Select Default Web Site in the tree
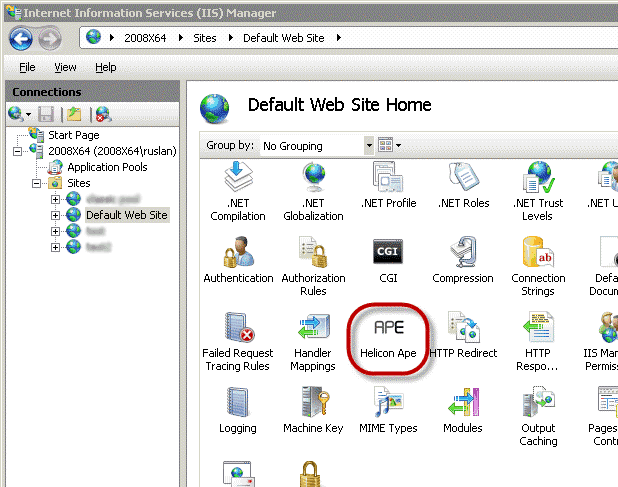Viewport: 618px width, 487px height. (x=127, y=215)
